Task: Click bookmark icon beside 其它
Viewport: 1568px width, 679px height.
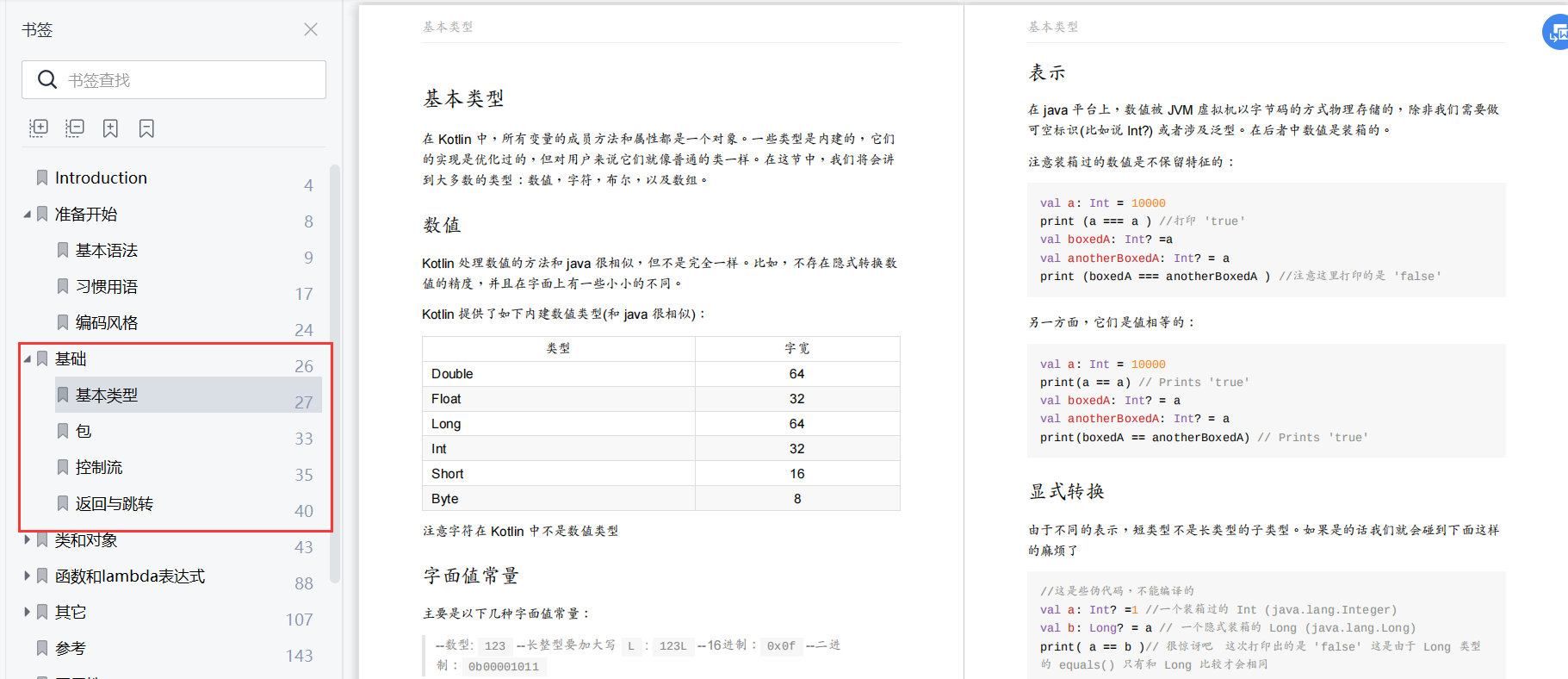Action: click(42, 612)
